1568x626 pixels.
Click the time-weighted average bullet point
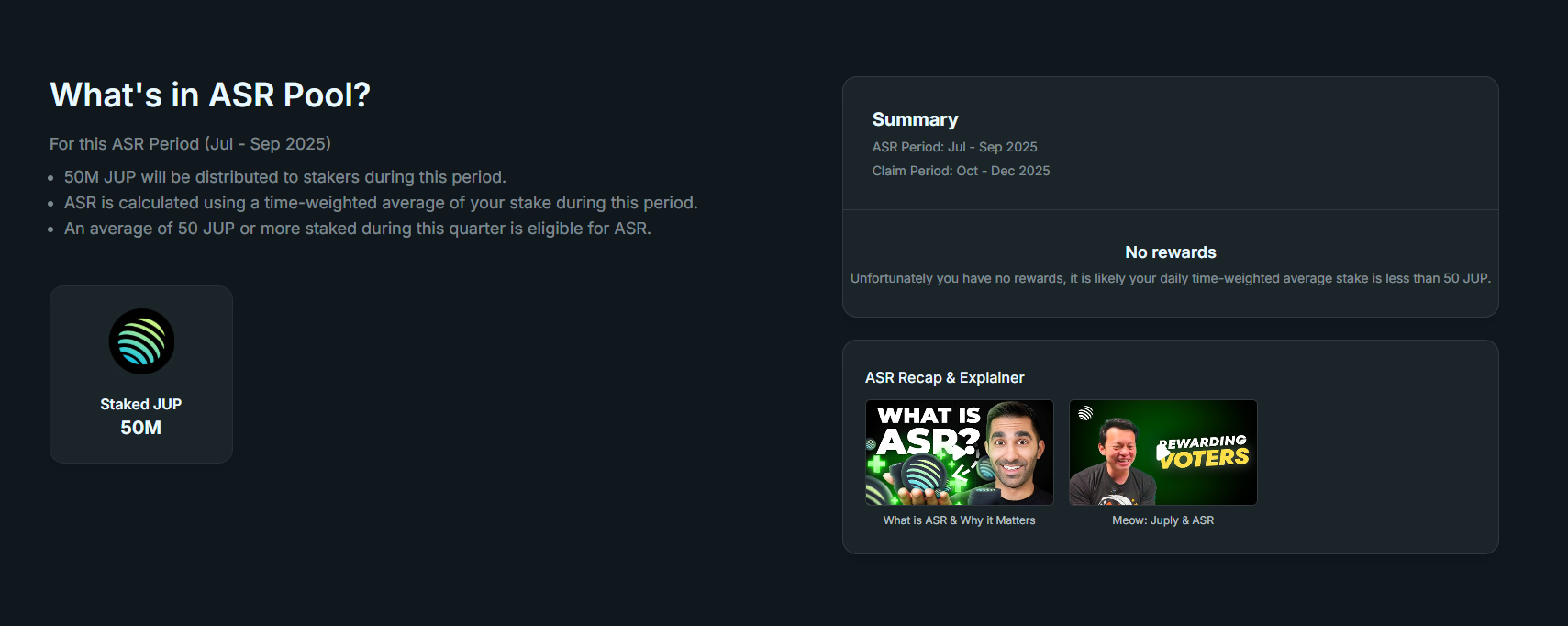click(381, 203)
